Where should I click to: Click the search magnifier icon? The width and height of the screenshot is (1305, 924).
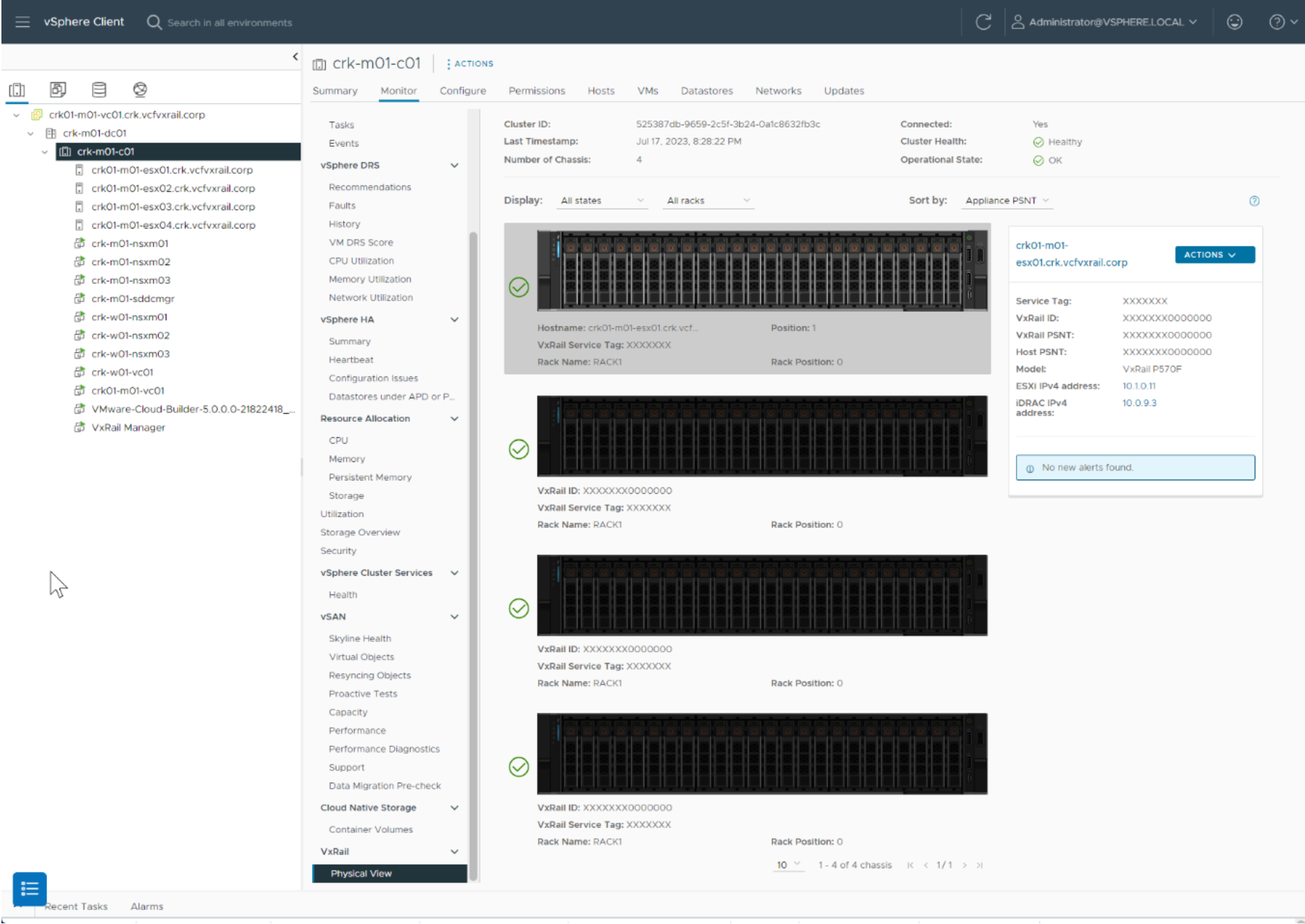tap(154, 22)
